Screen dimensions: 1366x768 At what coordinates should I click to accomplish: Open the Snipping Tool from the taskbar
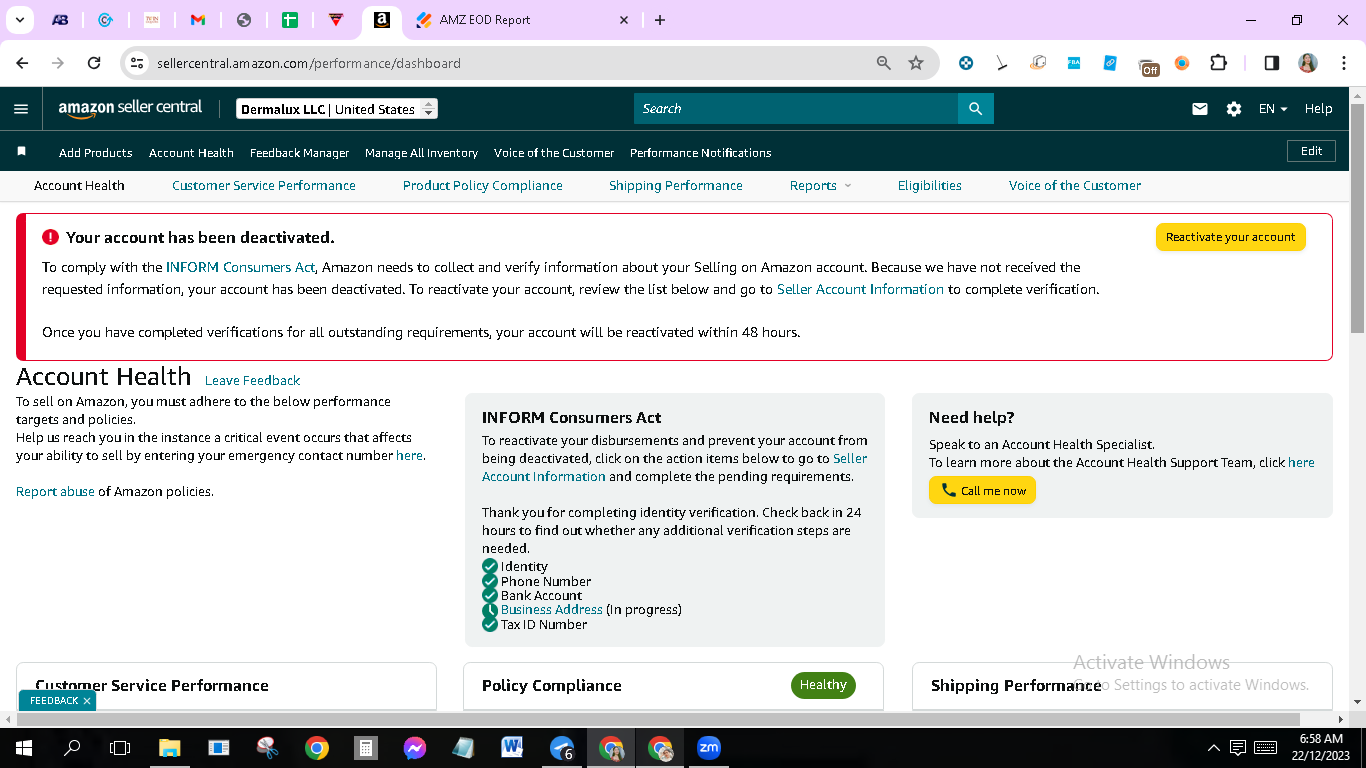click(267, 747)
